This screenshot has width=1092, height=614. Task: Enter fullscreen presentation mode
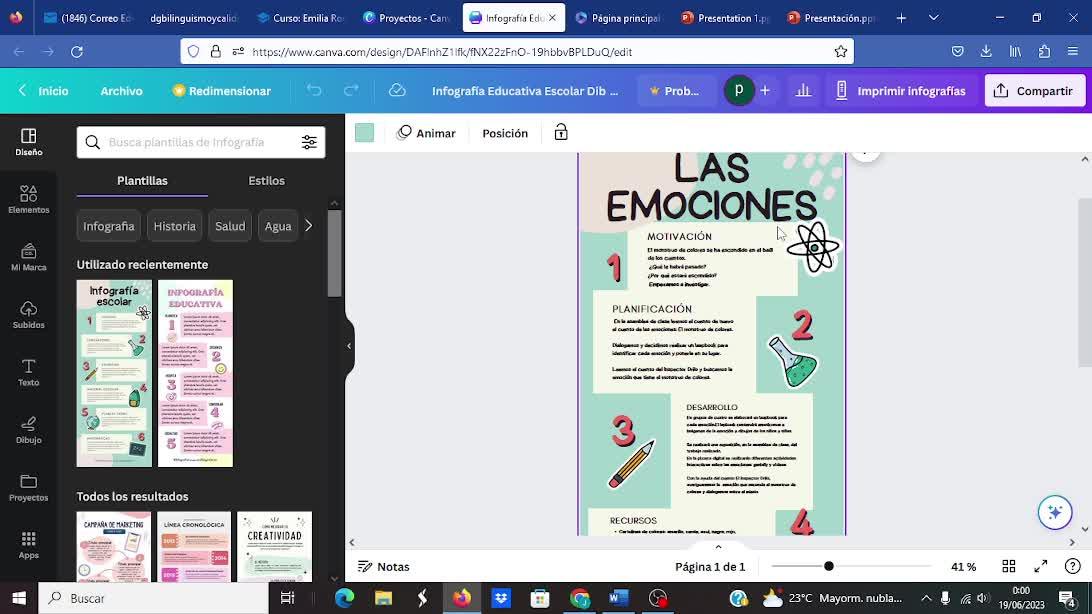pyautogui.click(x=1040, y=566)
